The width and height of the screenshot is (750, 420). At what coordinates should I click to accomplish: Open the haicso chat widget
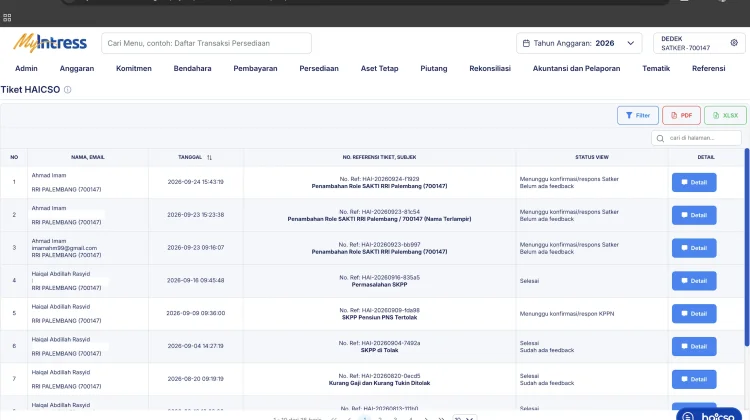pyautogui.click(x=709, y=415)
